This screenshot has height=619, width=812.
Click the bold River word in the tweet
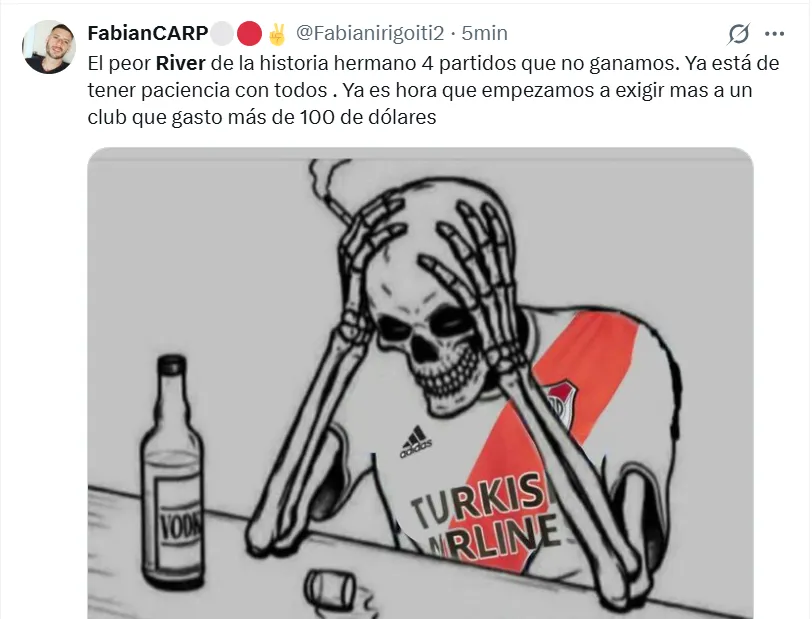[181, 63]
